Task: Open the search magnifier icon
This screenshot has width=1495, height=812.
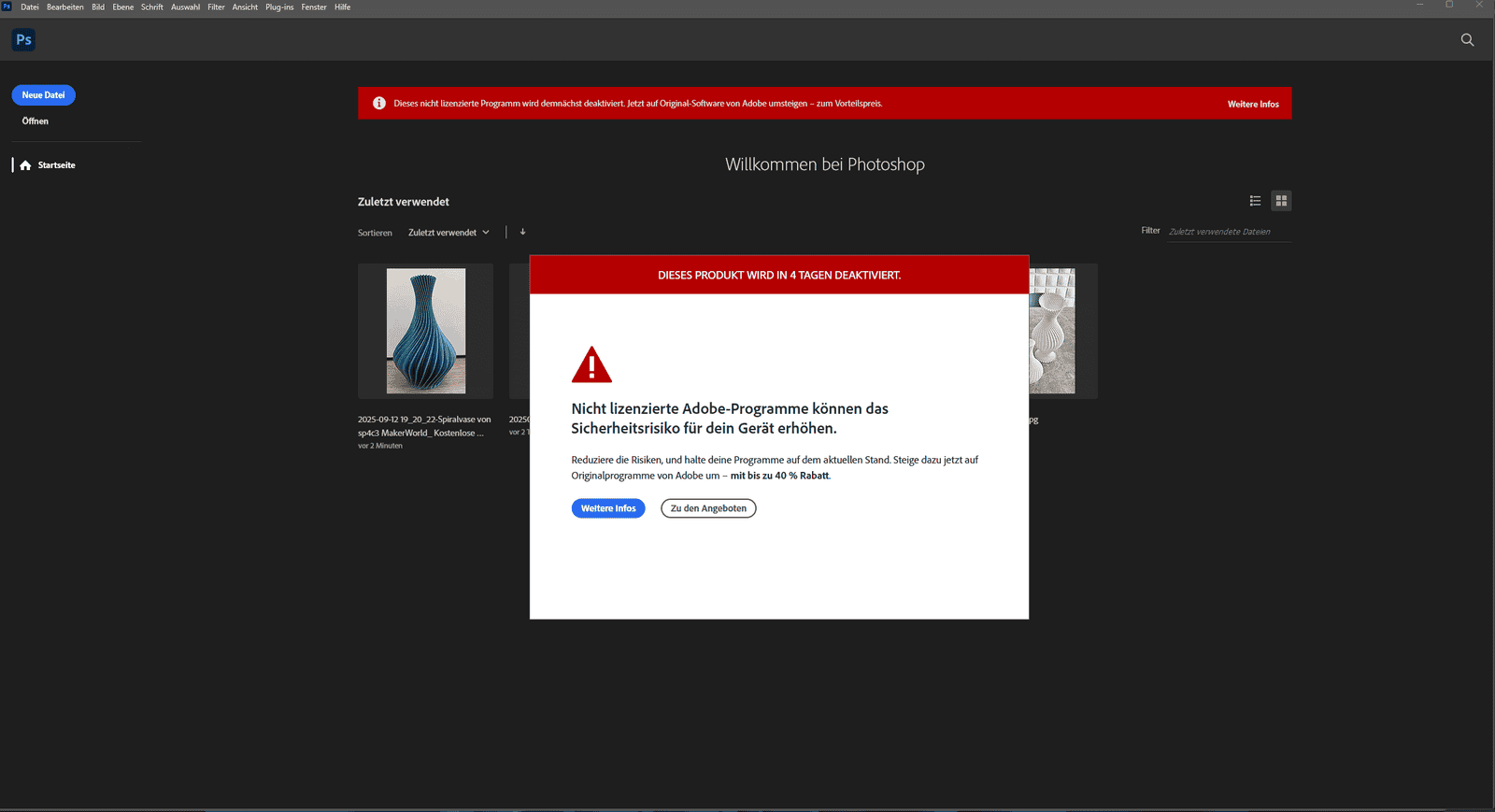Action: pos(1467,39)
